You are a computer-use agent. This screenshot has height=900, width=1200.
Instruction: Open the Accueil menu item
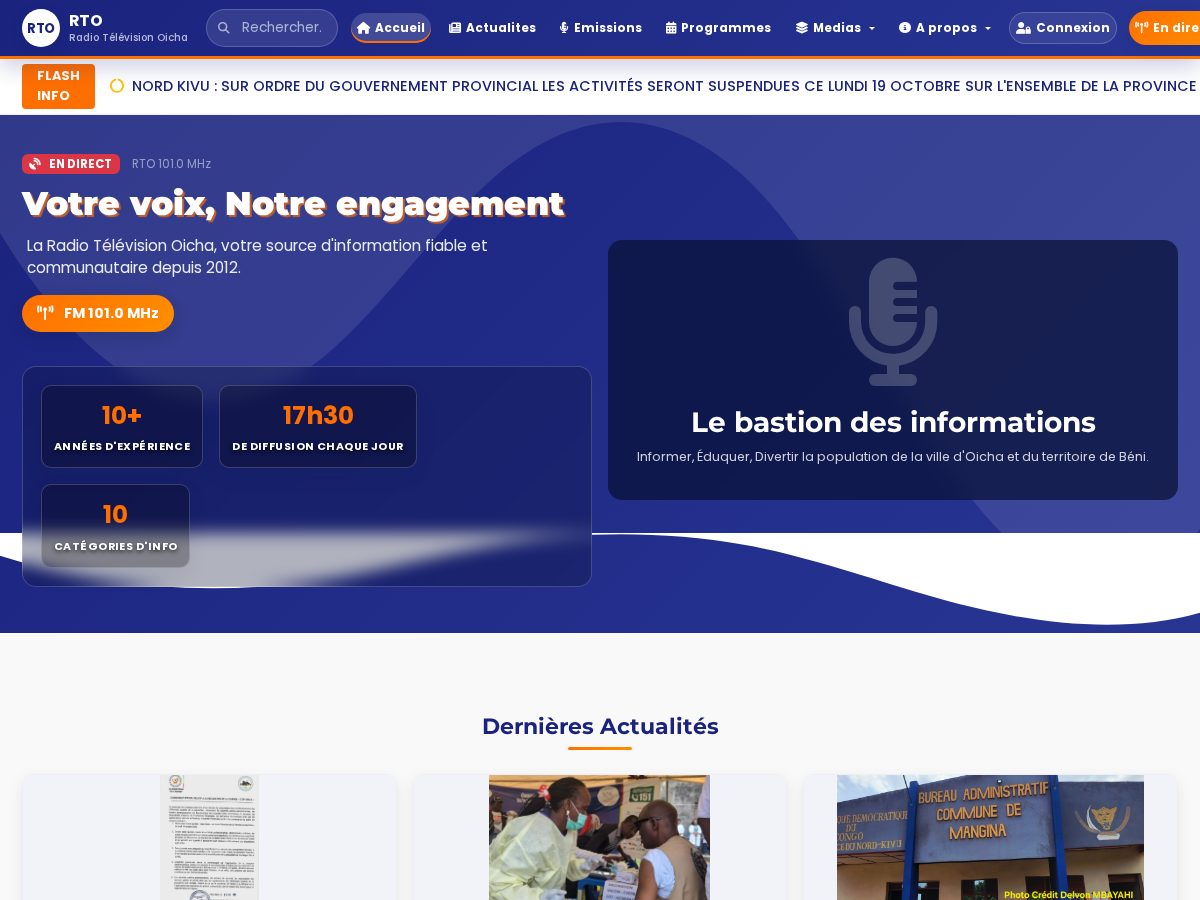pyautogui.click(x=391, y=28)
